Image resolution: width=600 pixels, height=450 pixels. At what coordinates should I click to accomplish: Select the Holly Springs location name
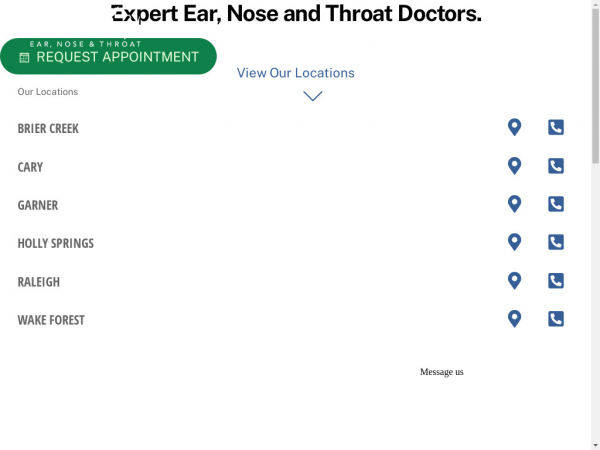(55, 243)
